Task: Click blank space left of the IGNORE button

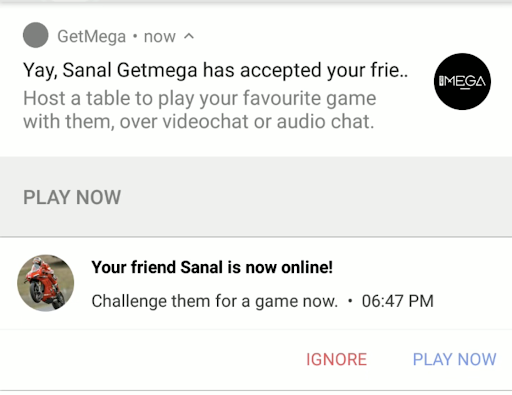Action: 150,359
